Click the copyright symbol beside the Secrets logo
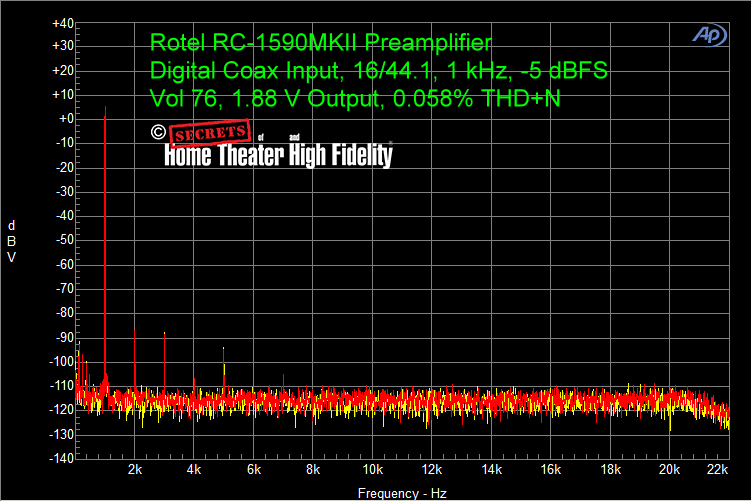Image resolution: width=751 pixels, height=501 pixels. coord(157,132)
